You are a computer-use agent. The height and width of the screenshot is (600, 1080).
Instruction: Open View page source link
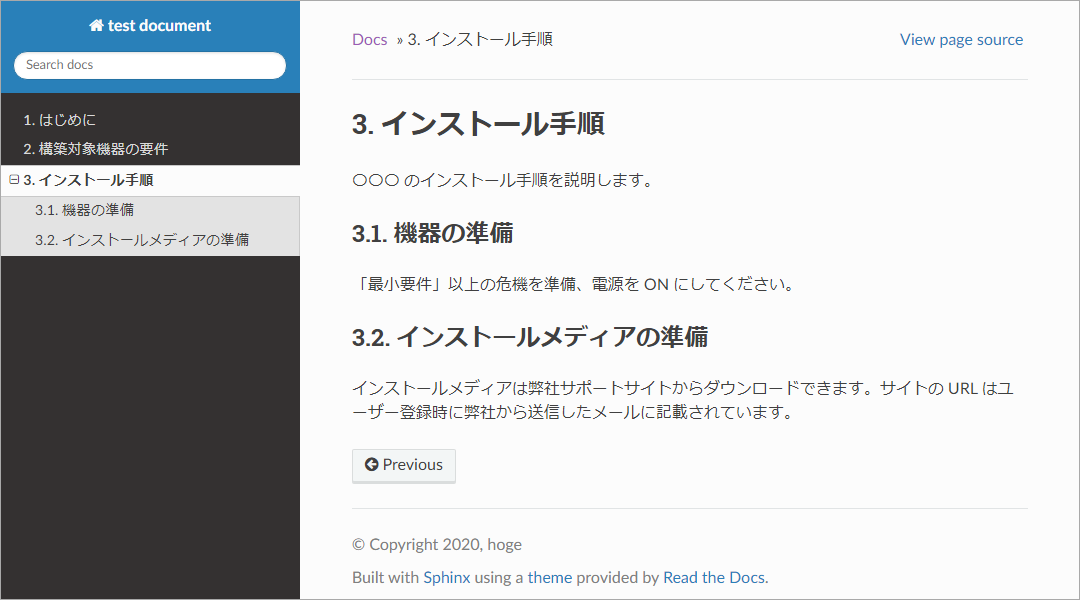962,40
